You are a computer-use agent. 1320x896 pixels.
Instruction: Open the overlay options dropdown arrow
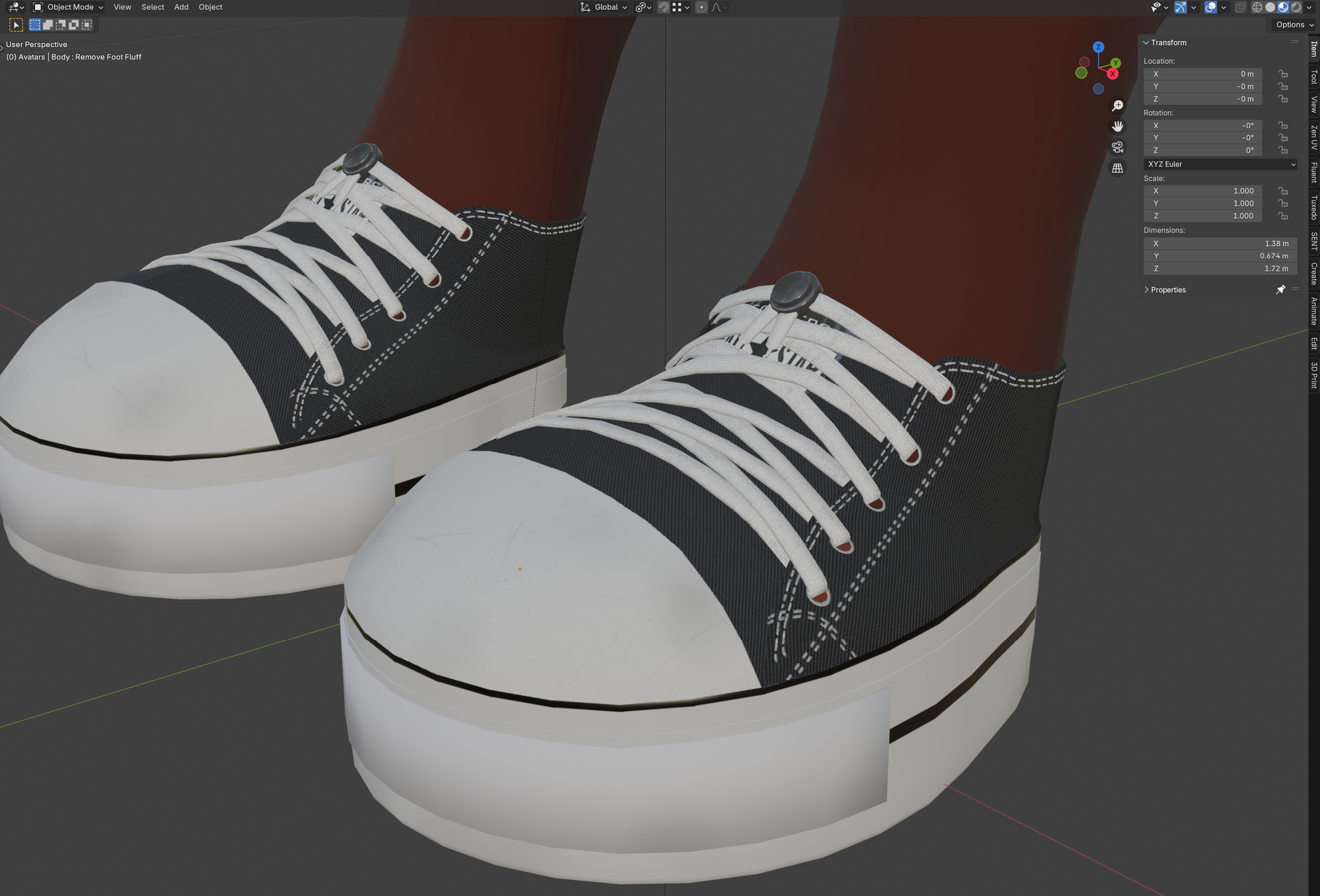tap(1223, 7)
